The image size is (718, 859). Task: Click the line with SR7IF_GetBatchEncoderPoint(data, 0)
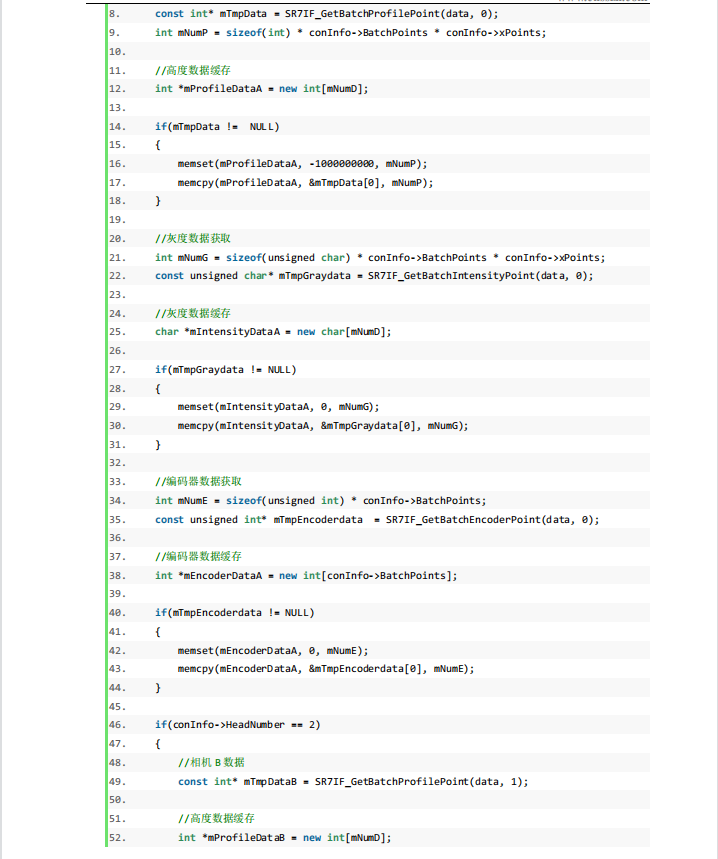pyautogui.click(x=377, y=519)
